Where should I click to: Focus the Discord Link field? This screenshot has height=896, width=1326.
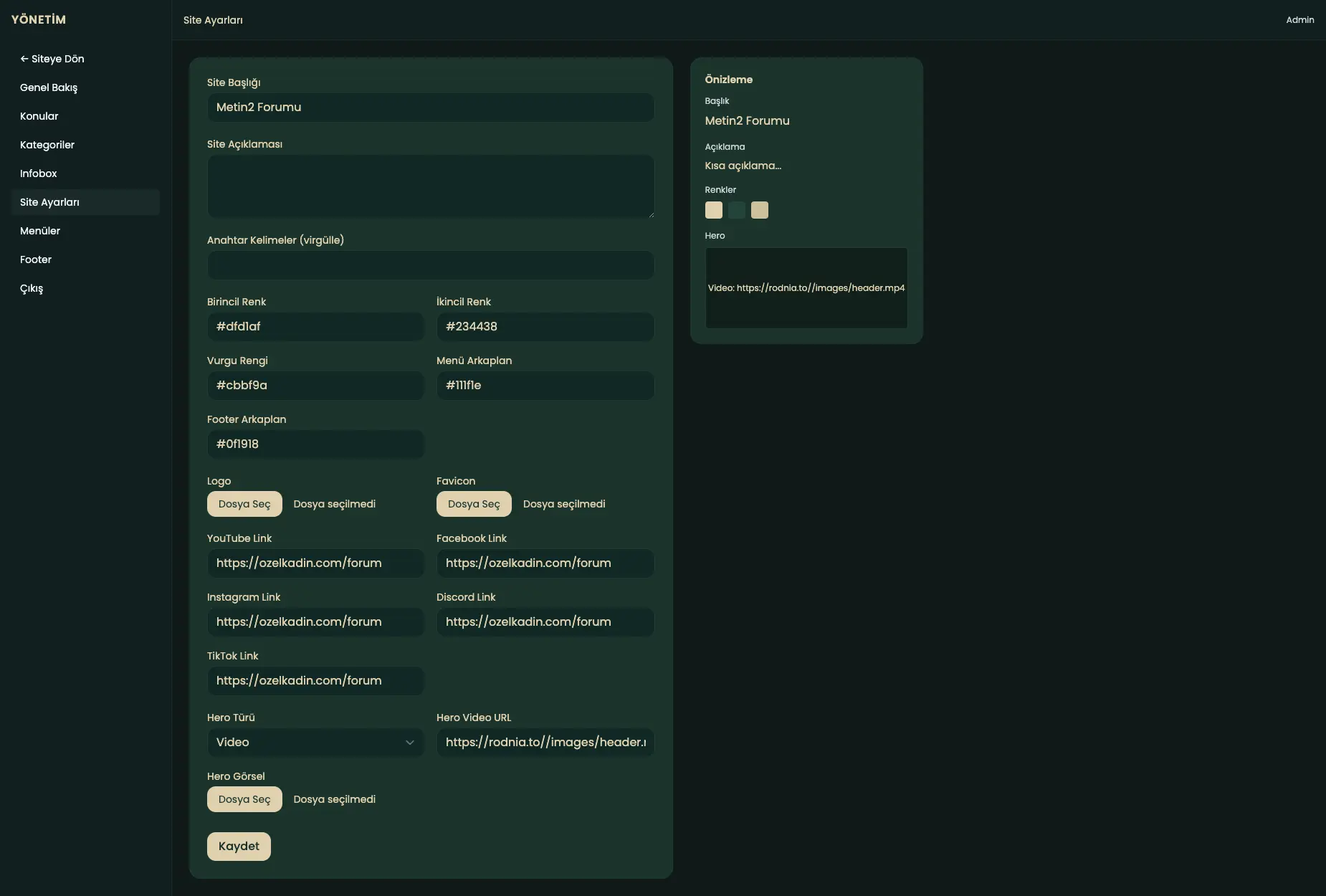tap(545, 621)
